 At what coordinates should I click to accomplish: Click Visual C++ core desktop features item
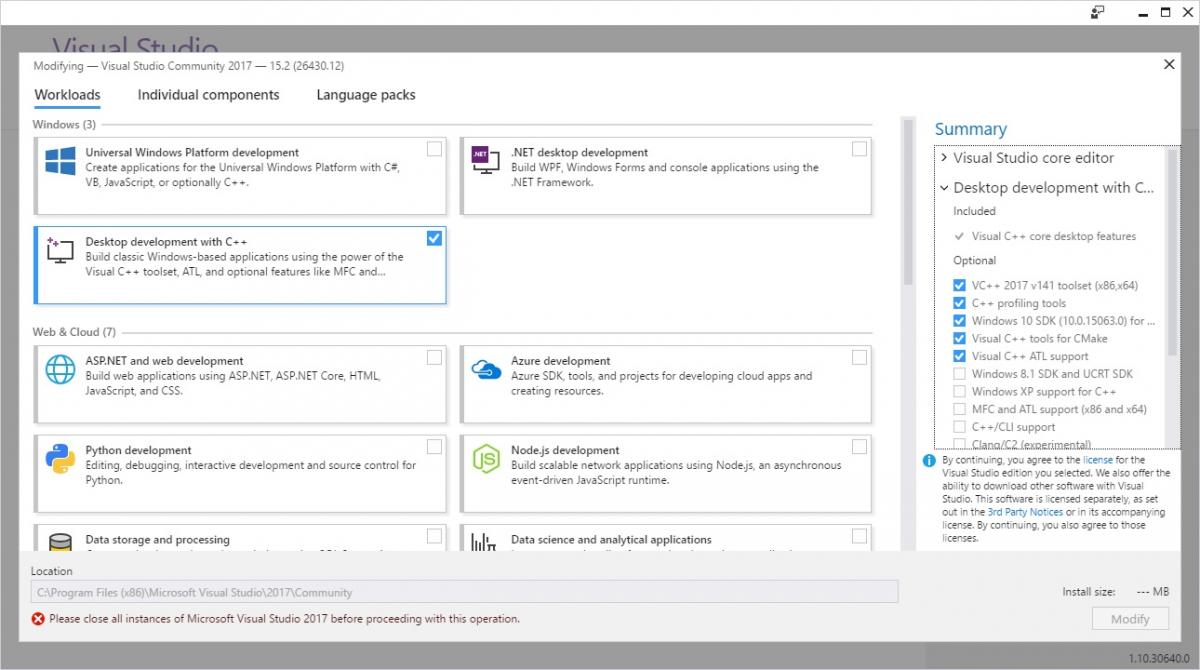coord(1054,237)
